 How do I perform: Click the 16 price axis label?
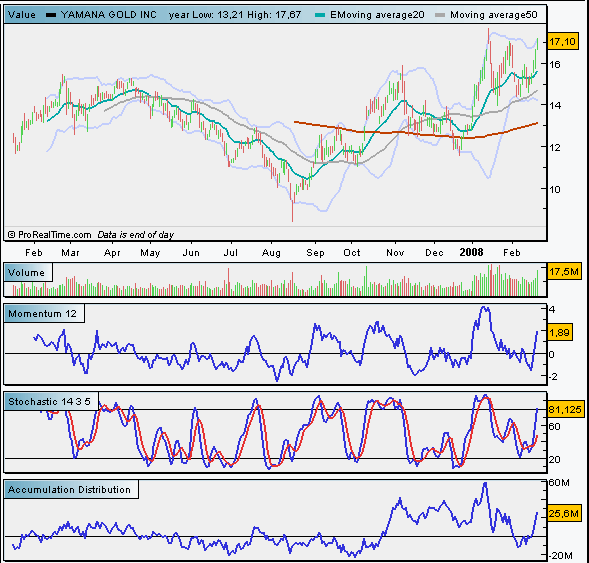point(554,65)
